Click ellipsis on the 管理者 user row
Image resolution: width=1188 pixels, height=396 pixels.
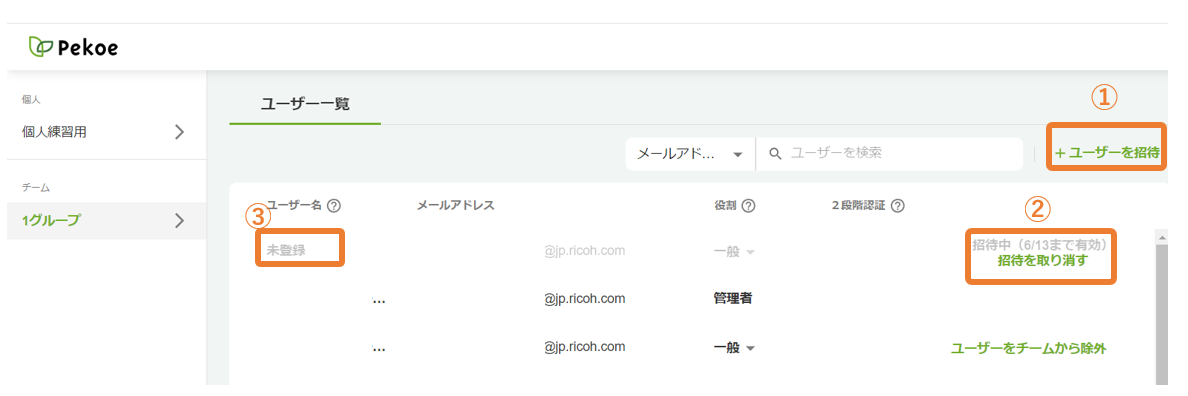[379, 300]
